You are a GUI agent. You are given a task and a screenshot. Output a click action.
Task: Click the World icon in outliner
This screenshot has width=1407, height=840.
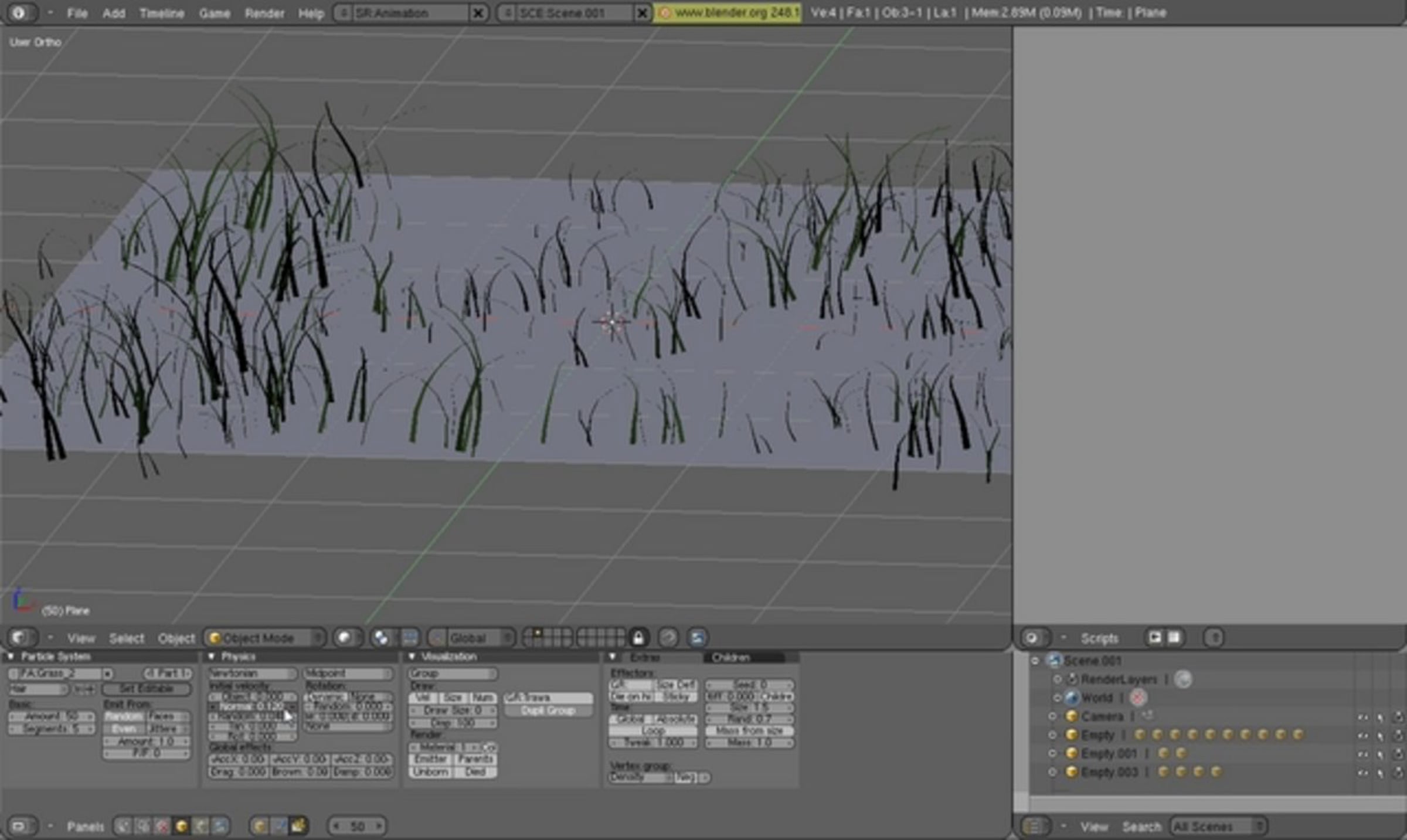coord(1072,698)
